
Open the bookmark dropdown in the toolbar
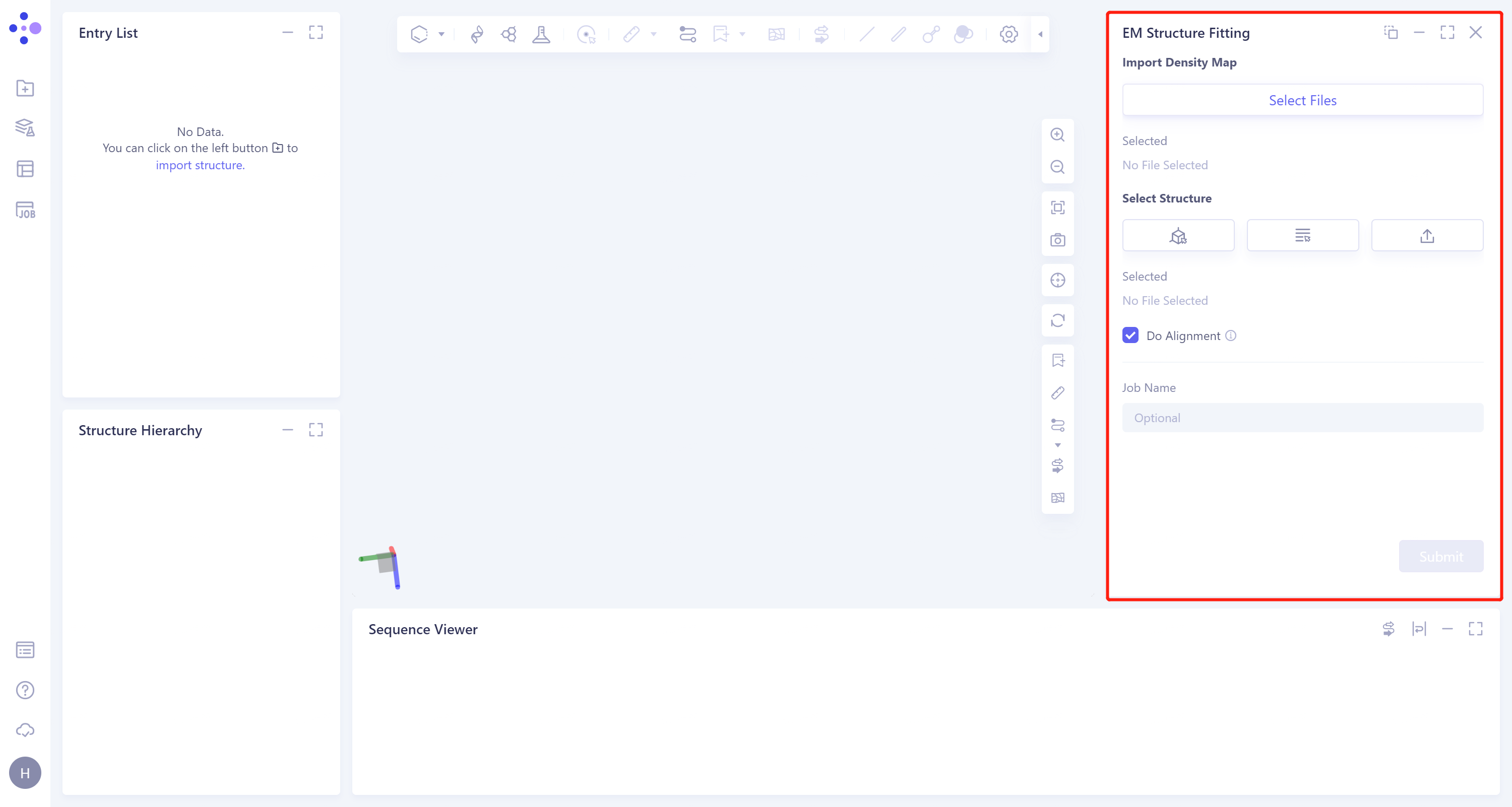tap(742, 34)
